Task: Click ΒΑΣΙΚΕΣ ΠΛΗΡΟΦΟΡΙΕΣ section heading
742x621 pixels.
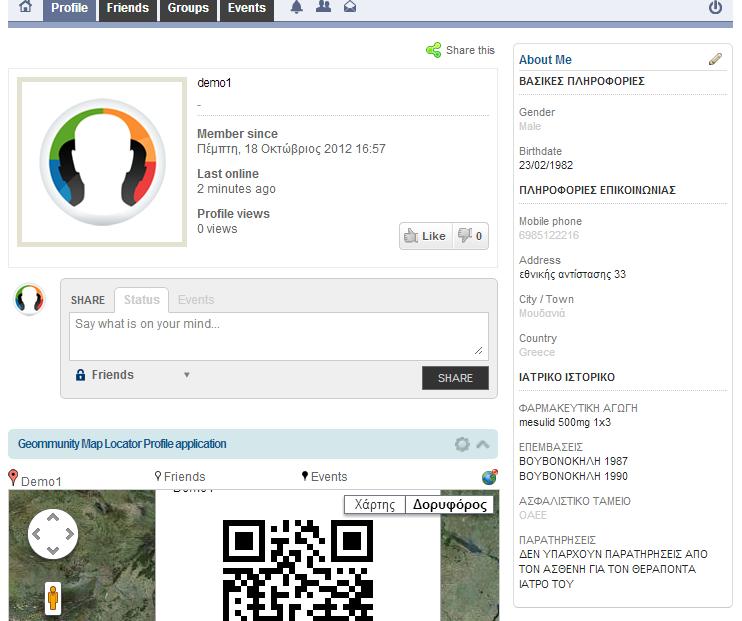Action: click(582, 81)
